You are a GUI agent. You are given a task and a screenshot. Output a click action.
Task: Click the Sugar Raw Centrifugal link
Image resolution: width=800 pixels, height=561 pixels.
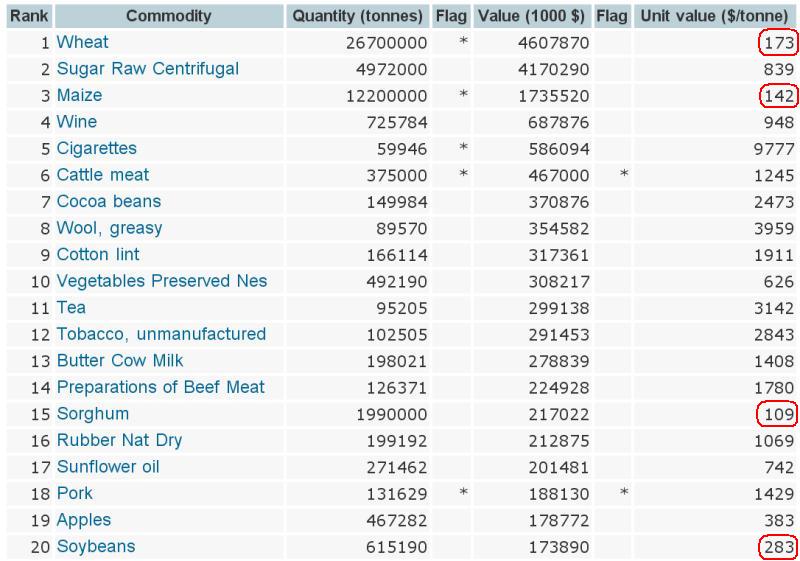click(x=147, y=69)
